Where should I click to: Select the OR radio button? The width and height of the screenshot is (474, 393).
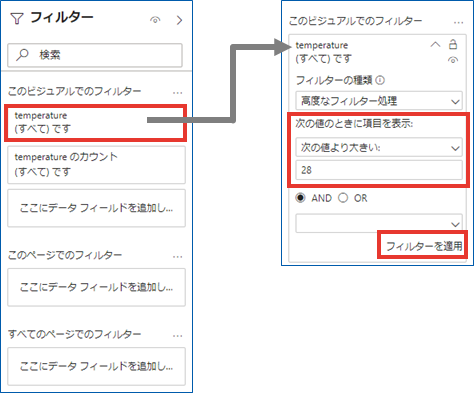pos(343,198)
